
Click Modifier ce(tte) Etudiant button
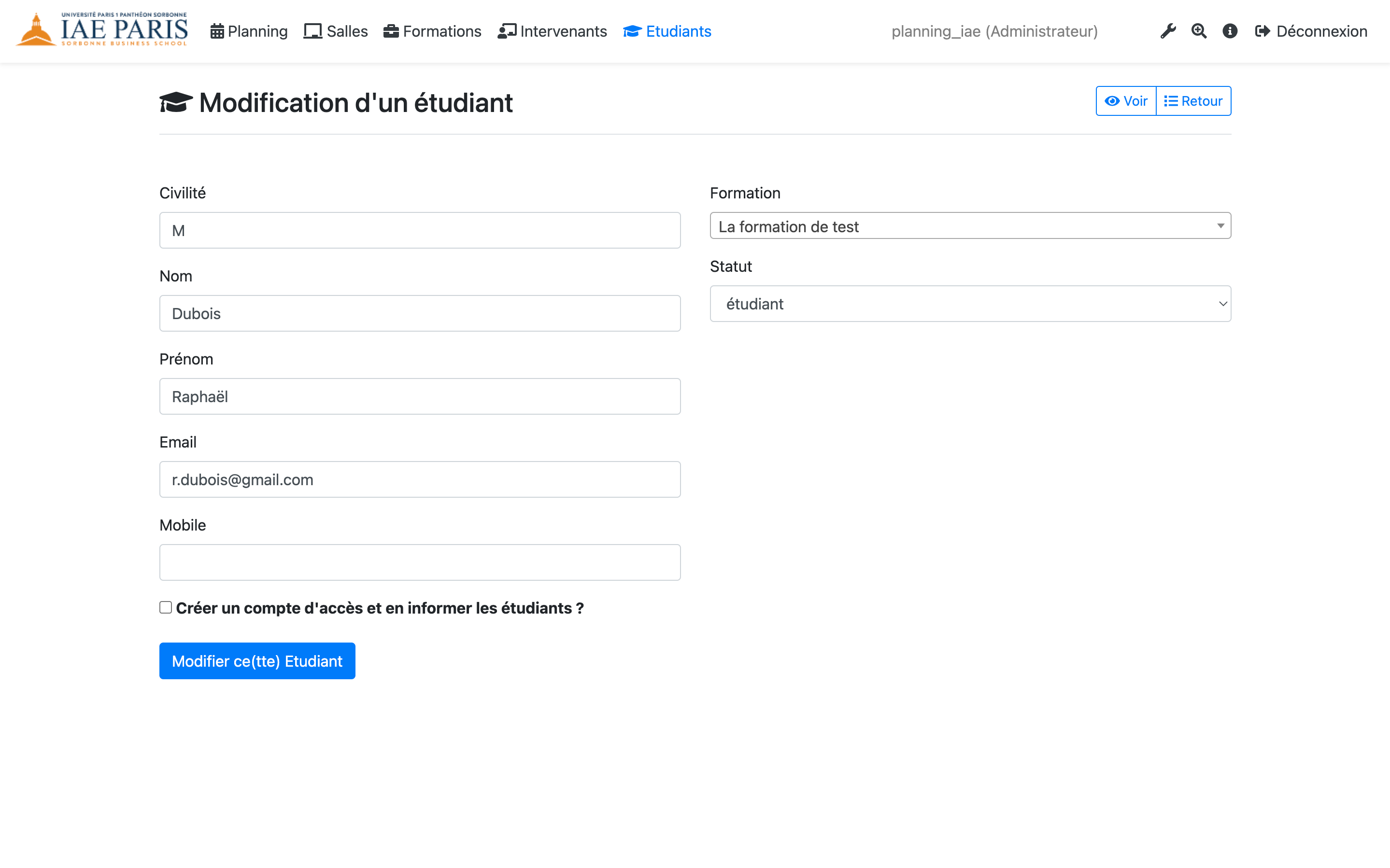[257, 661]
